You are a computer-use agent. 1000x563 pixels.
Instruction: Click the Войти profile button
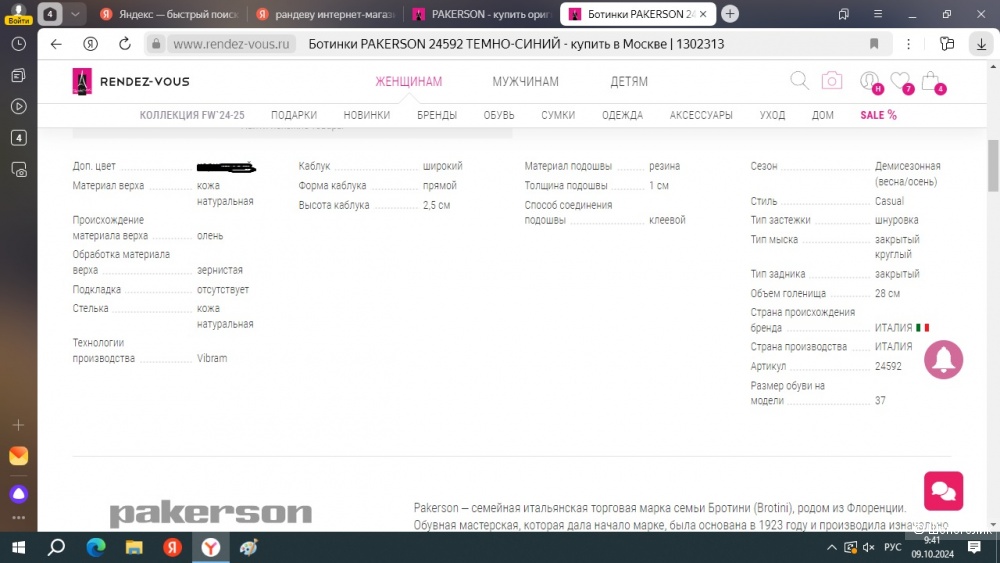pyautogui.click(x=18, y=13)
